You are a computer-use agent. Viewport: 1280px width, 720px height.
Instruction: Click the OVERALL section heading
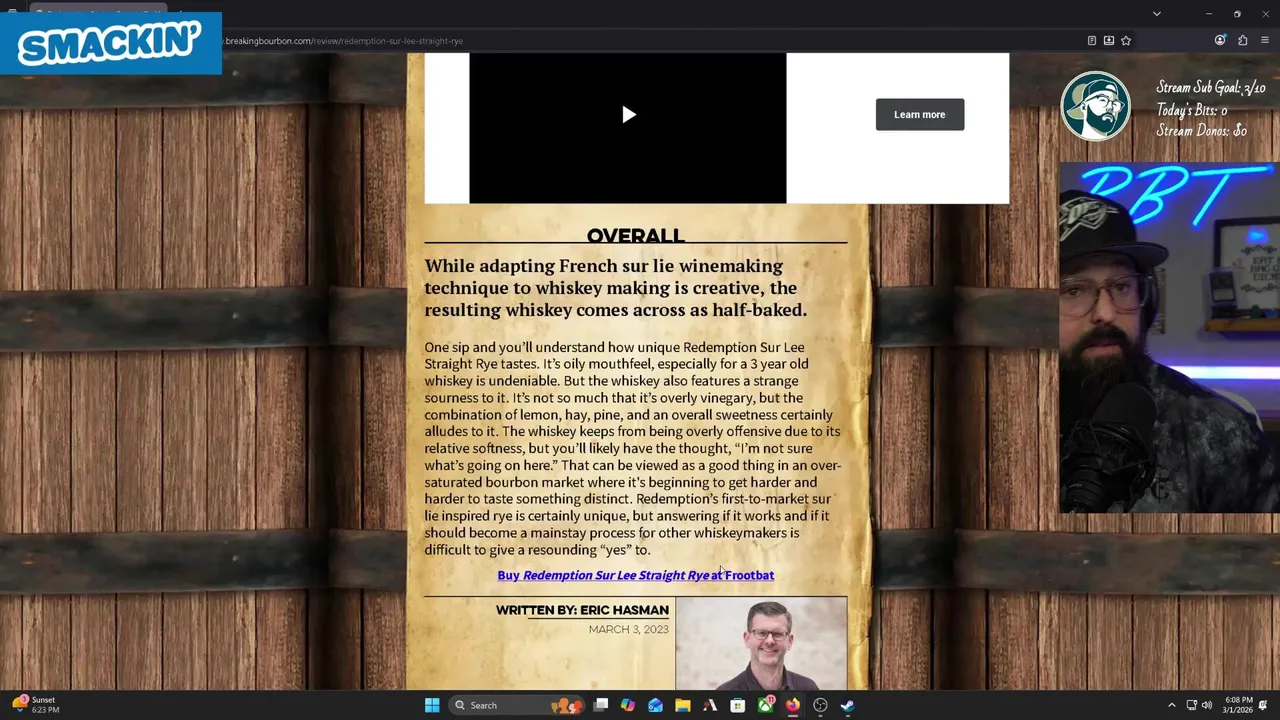[x=635, y=236]
